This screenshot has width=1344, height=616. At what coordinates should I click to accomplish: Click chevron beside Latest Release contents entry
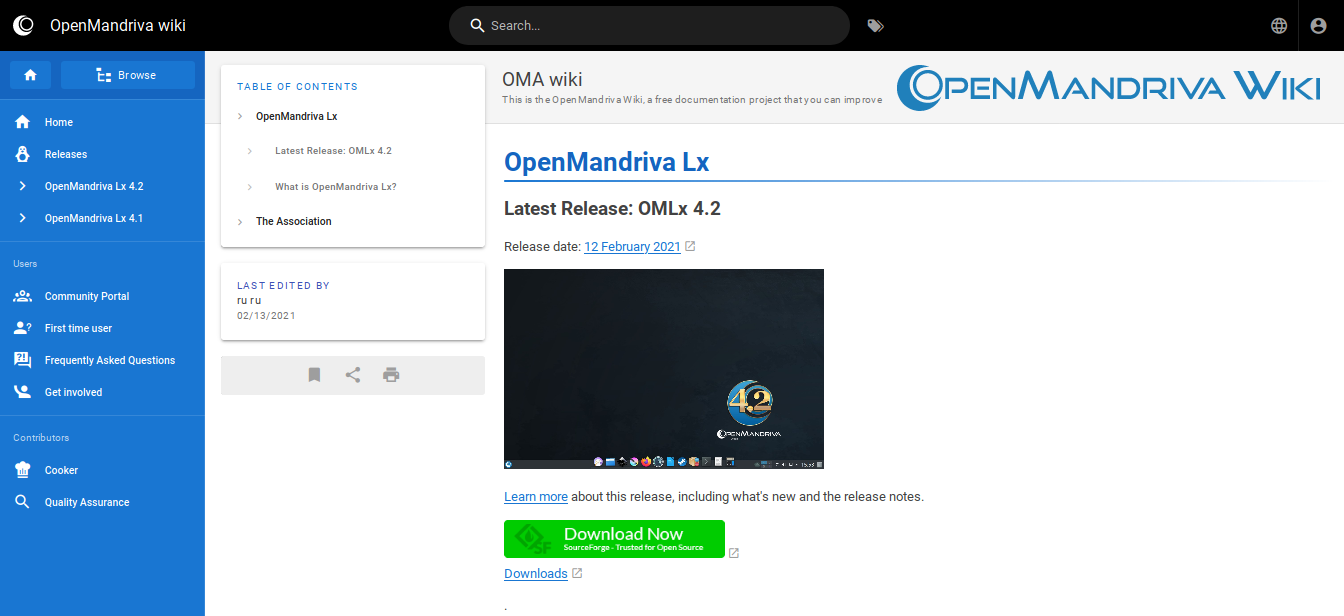[x=250, y=152]
